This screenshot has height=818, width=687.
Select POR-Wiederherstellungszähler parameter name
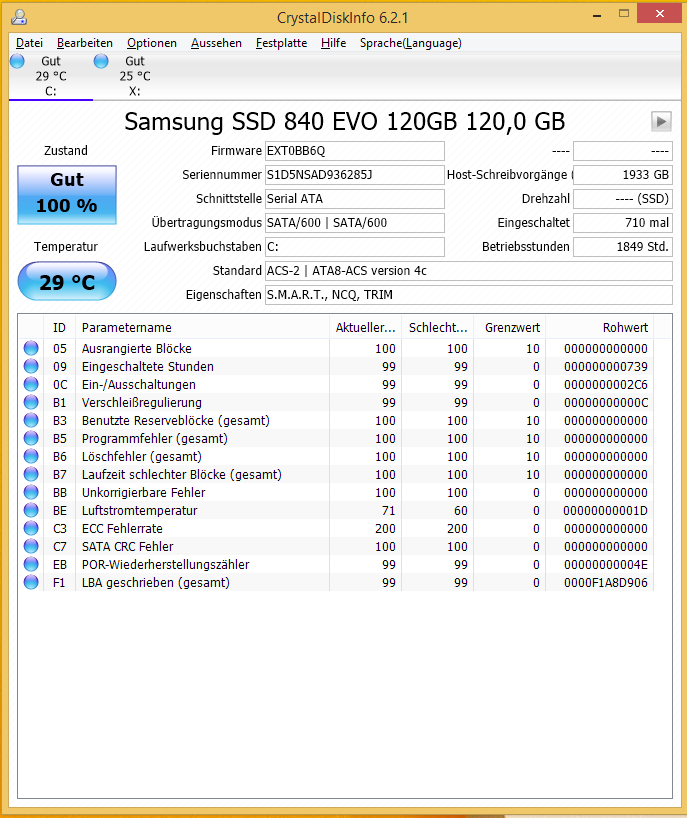pos(165,564)
